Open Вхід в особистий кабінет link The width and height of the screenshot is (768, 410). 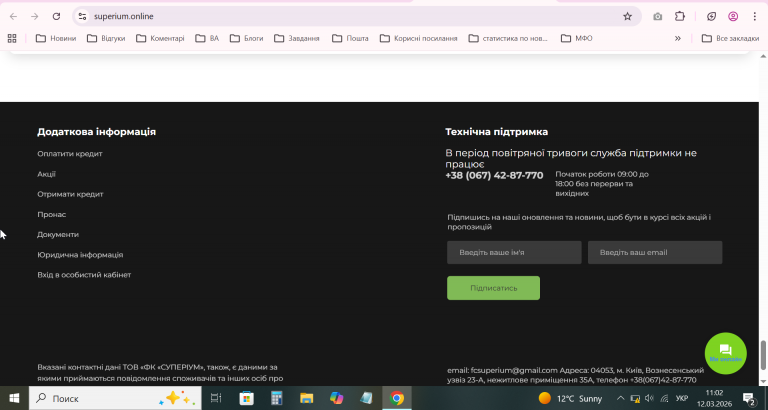[x=84, y=275]
